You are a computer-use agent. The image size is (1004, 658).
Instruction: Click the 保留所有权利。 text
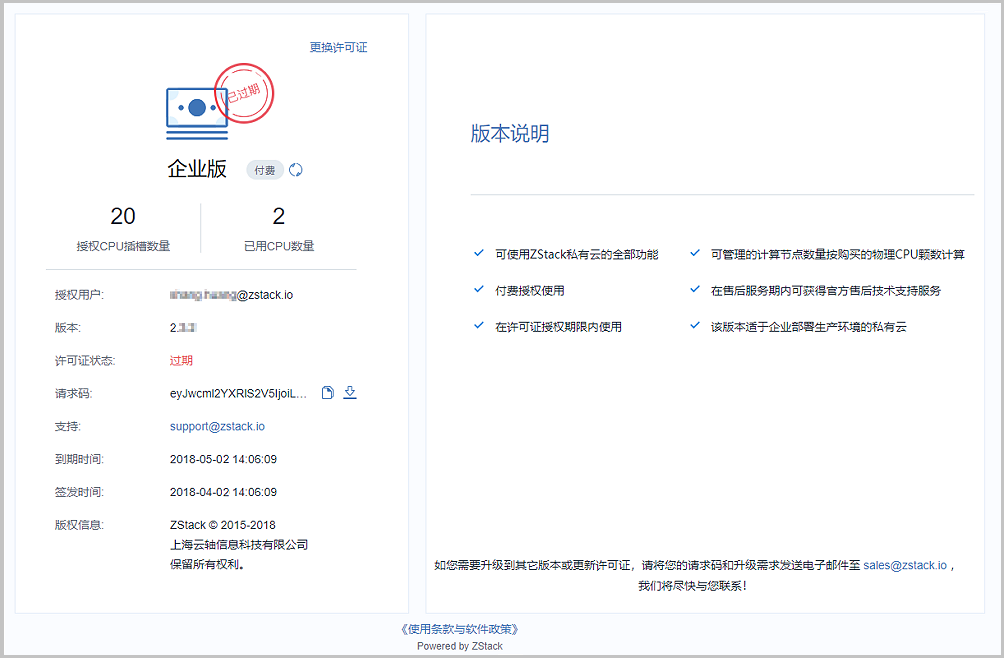click(x=208, y=565)
